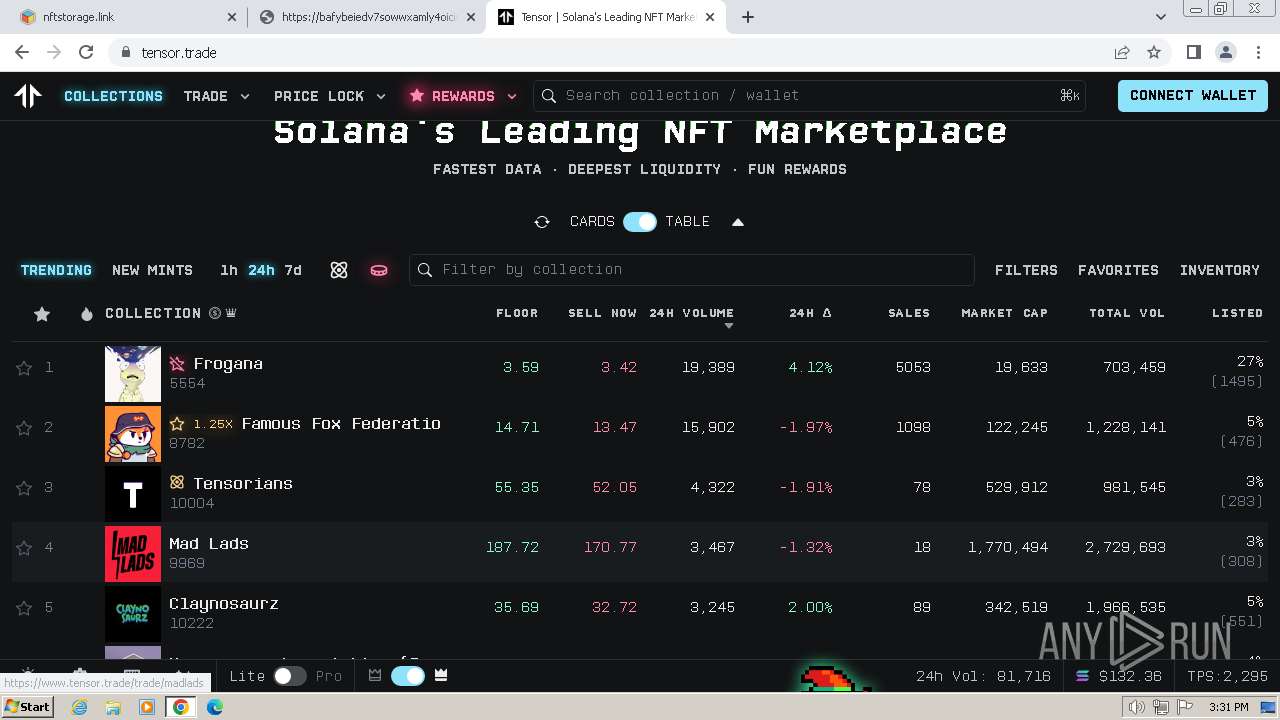Screen dimensions: 1280x720
Task: Sort by 24H VOLUME column arrow
Action: 729,326
